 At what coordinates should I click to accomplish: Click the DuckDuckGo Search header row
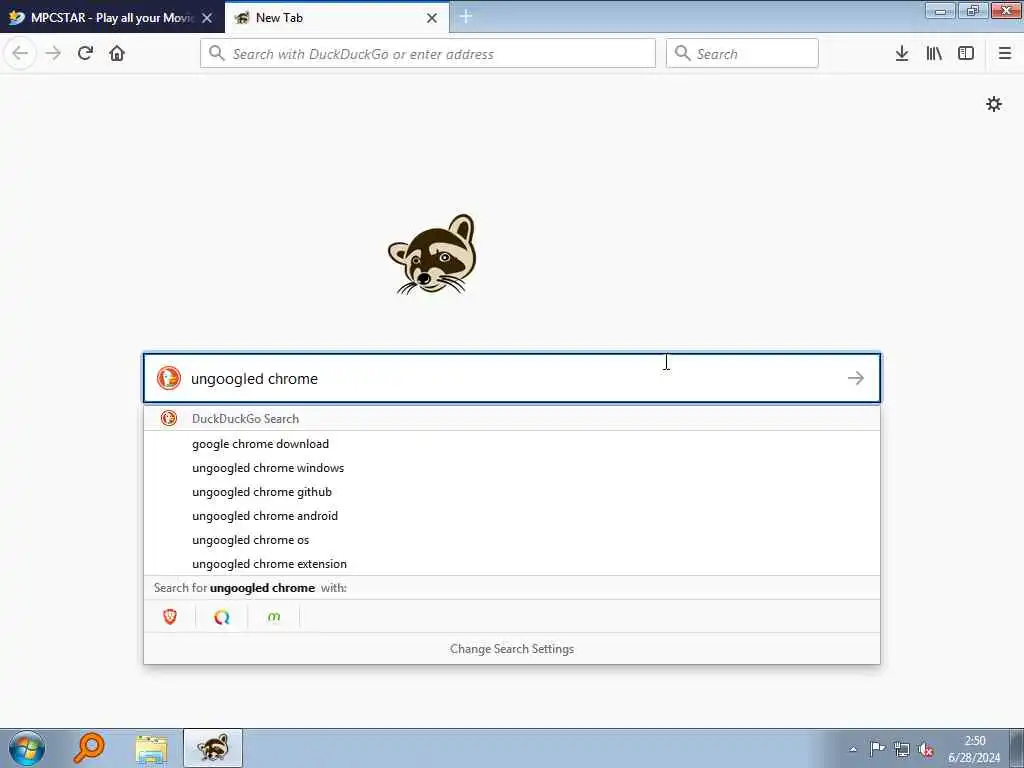click(x=512, y=419)
